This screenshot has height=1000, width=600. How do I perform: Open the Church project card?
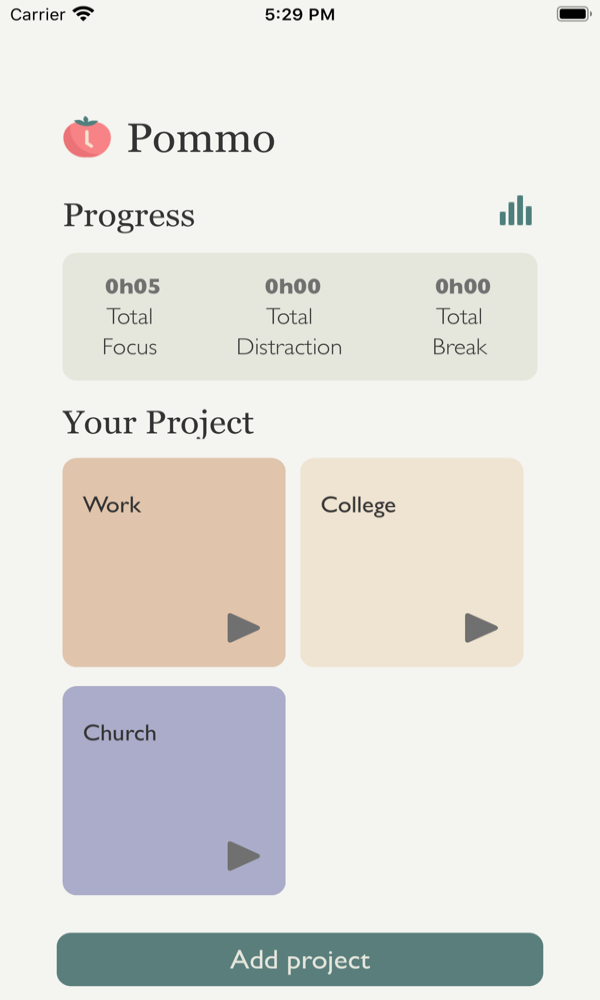(174, 791)
